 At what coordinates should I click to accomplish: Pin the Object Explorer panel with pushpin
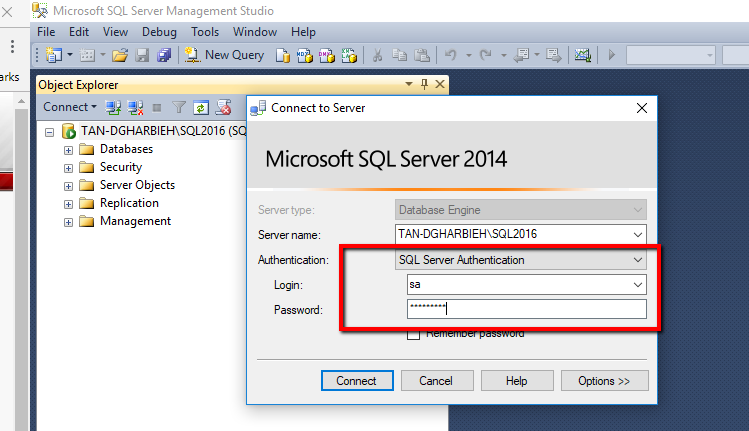tap(424, 85)
